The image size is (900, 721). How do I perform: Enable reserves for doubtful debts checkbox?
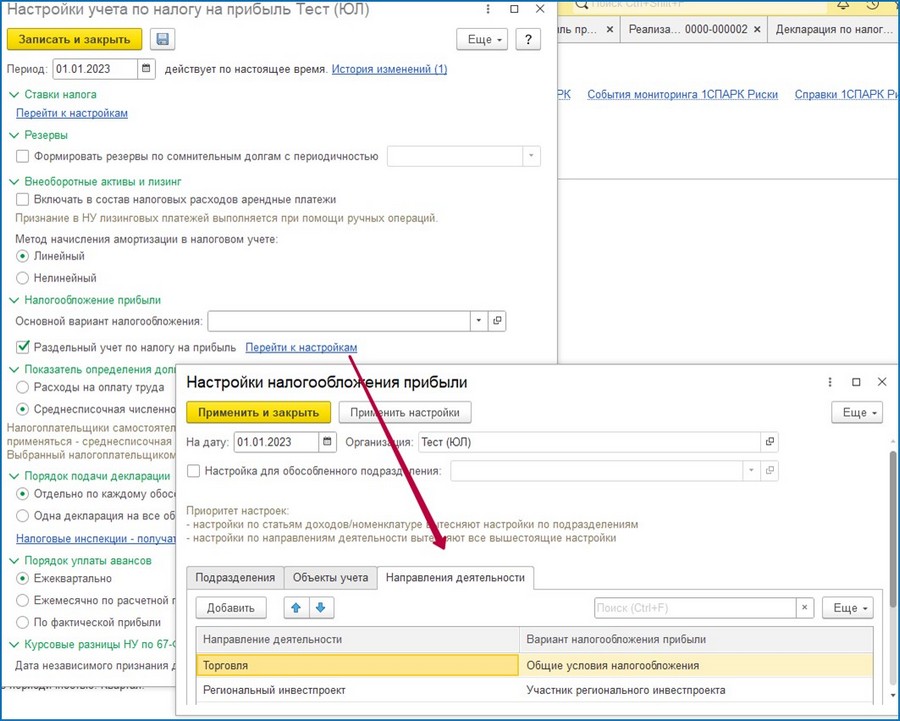click(22, 156)
